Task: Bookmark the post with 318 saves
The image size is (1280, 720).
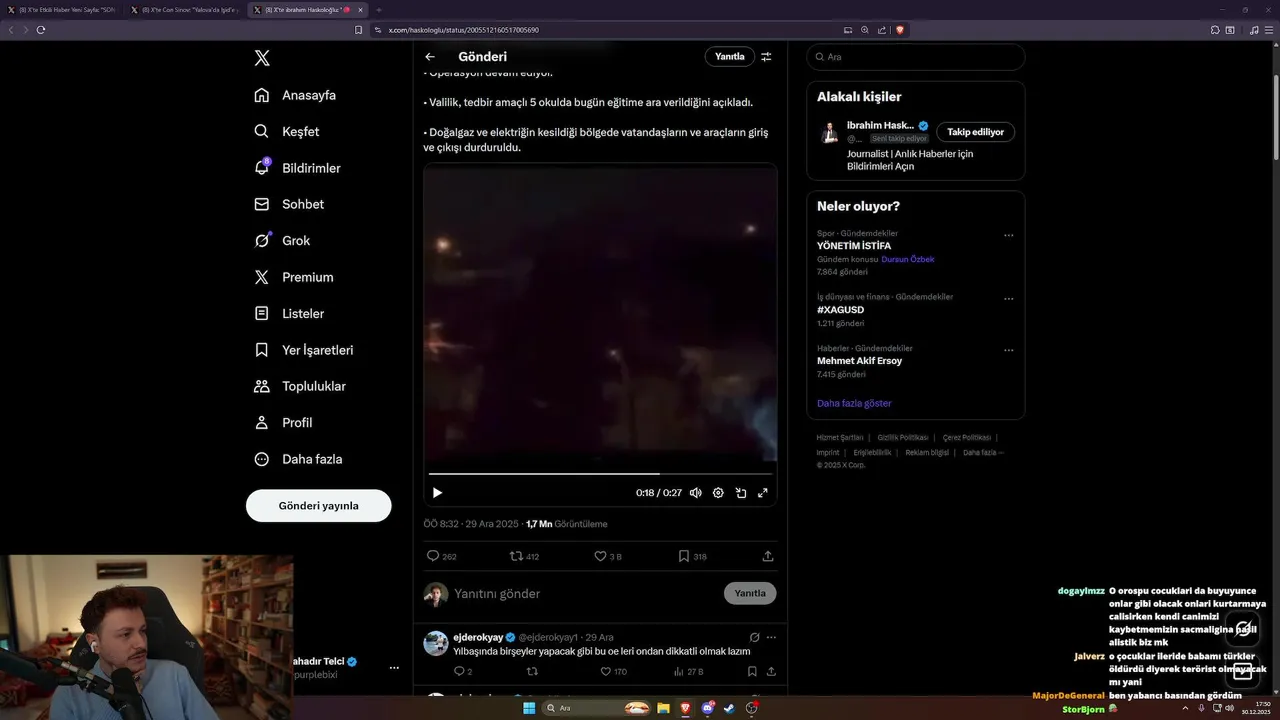Action: [692, 556]
